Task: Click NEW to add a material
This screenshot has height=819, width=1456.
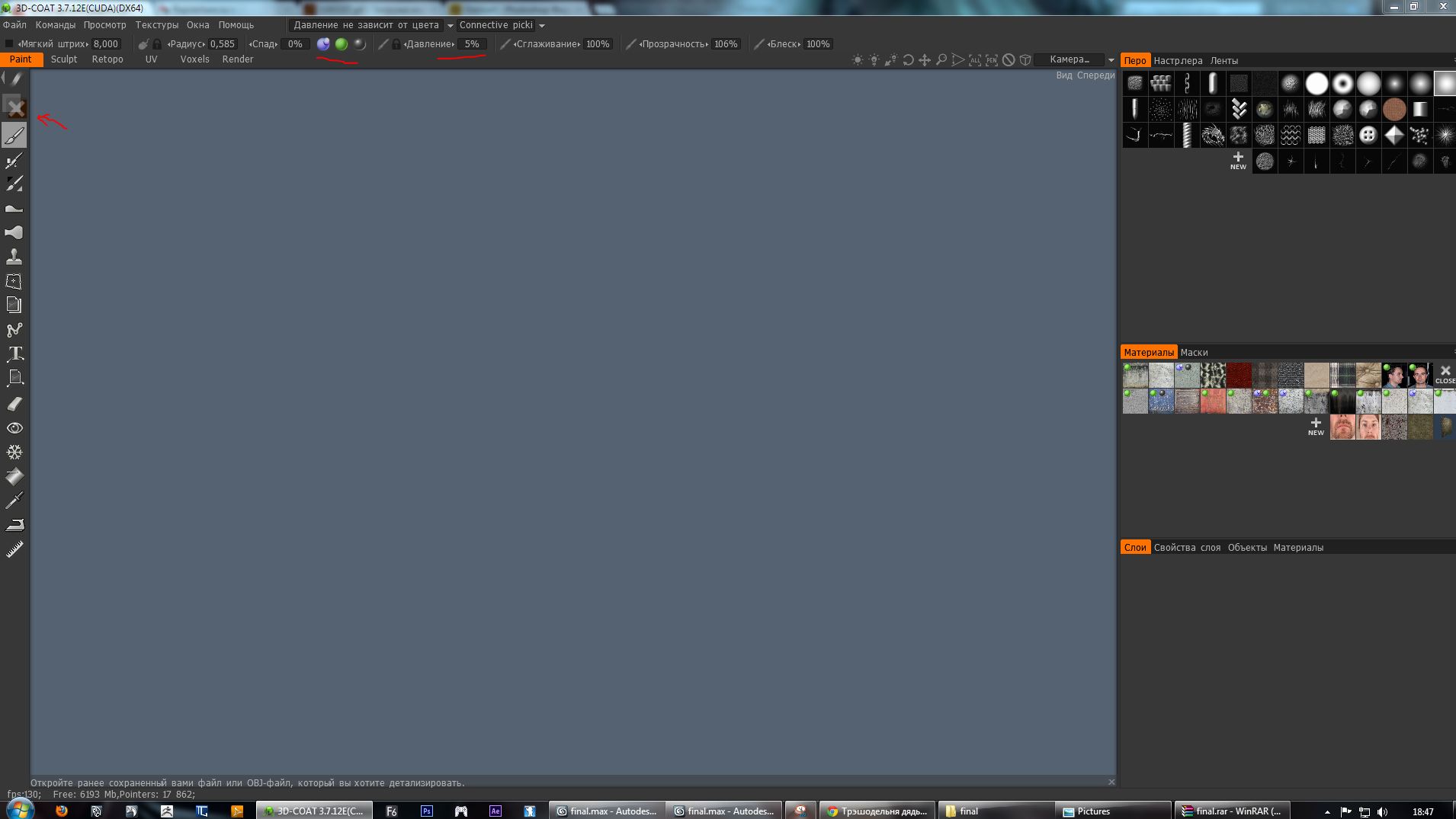Action: [x=1316, y=427]
